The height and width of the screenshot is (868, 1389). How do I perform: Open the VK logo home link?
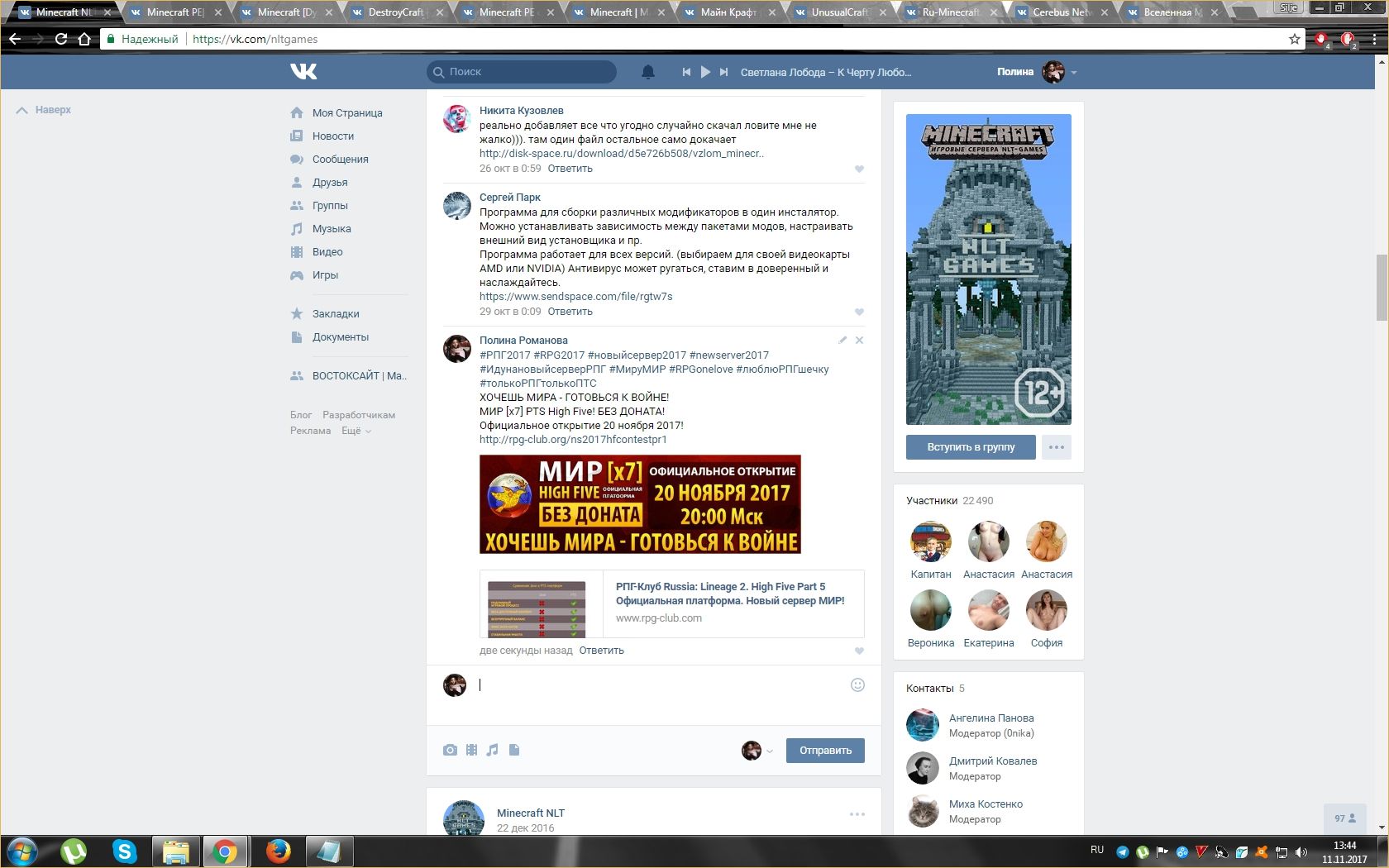[303, 72]
